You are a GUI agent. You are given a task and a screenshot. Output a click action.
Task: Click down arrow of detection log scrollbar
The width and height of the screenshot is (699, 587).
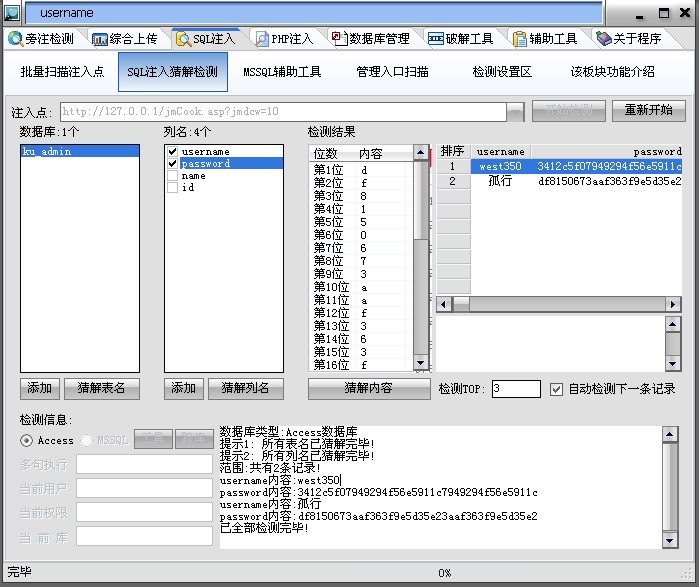(670, 541)
